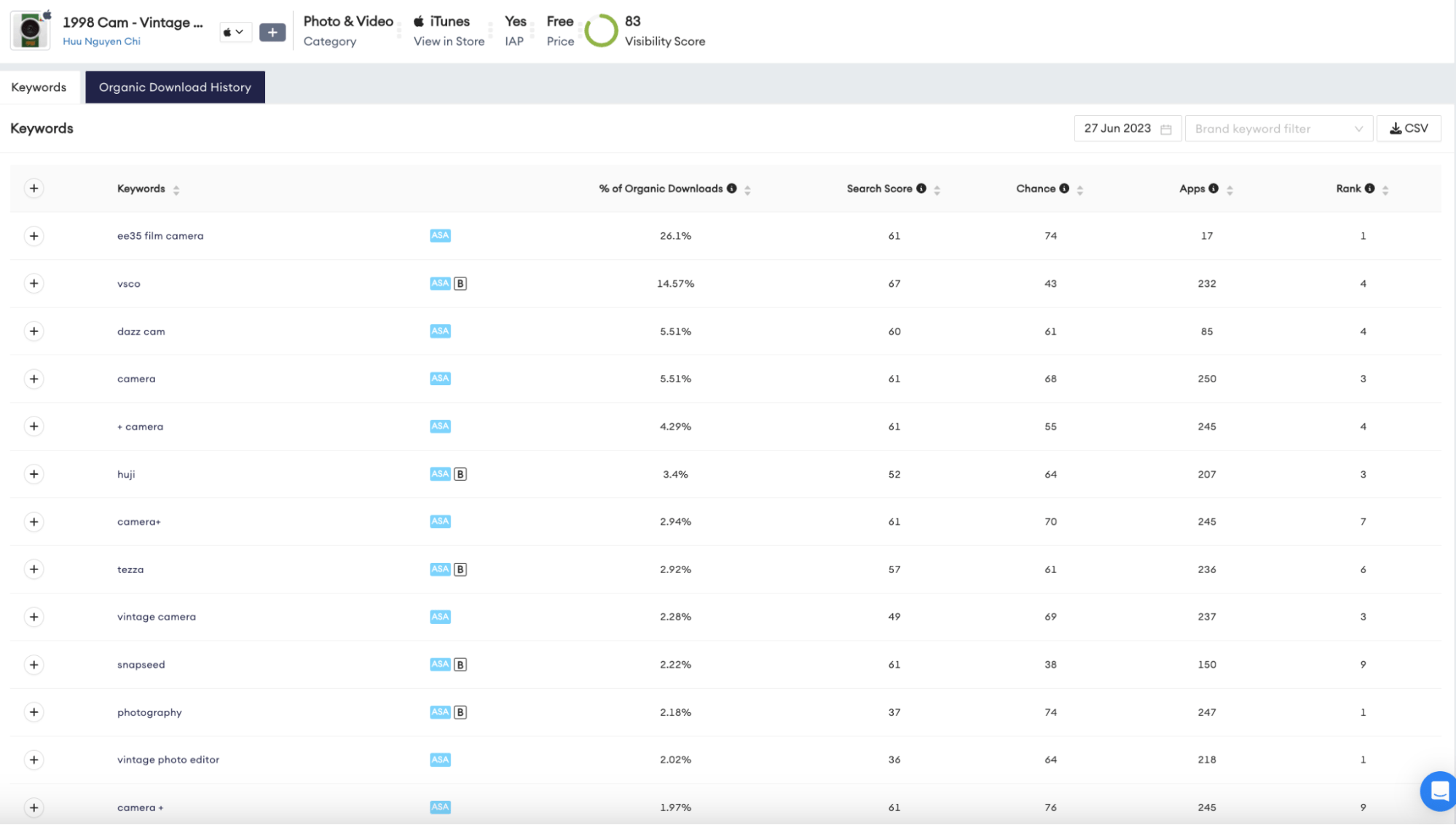
Task: Open the Brand keyword filter dropdown
Action: [1278, 129]
